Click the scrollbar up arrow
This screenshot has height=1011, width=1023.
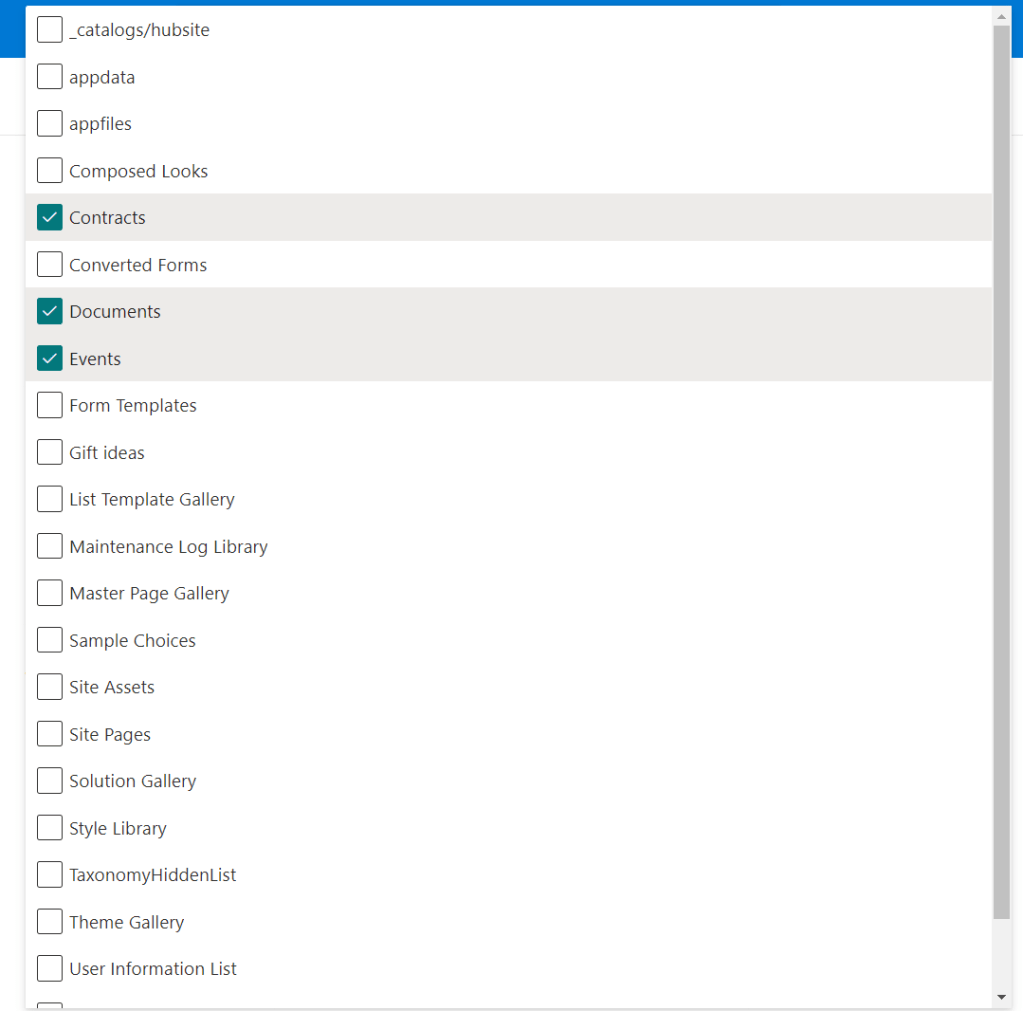click(x=1002, y=16)
